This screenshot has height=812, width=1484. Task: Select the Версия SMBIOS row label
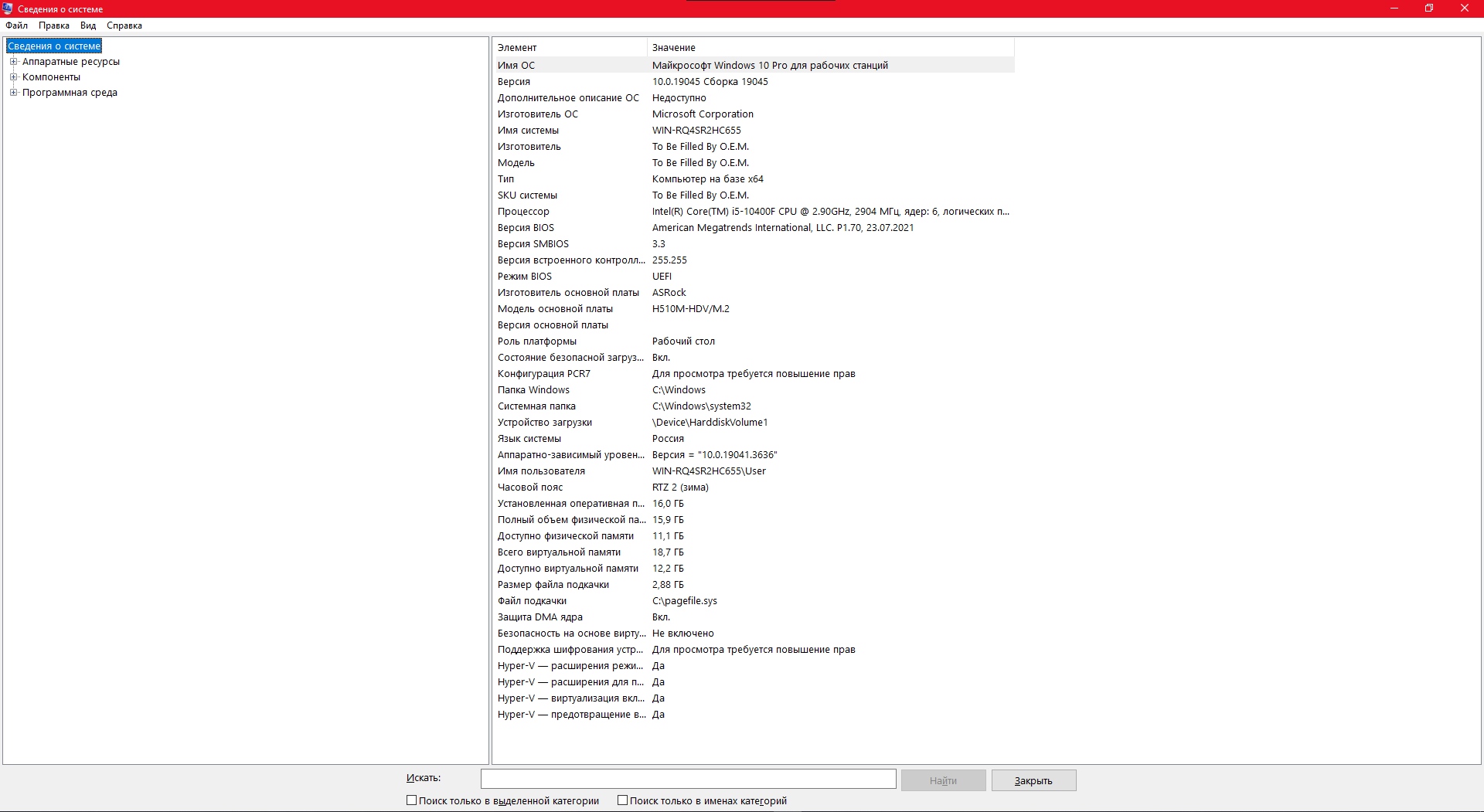tap(533, 244)
